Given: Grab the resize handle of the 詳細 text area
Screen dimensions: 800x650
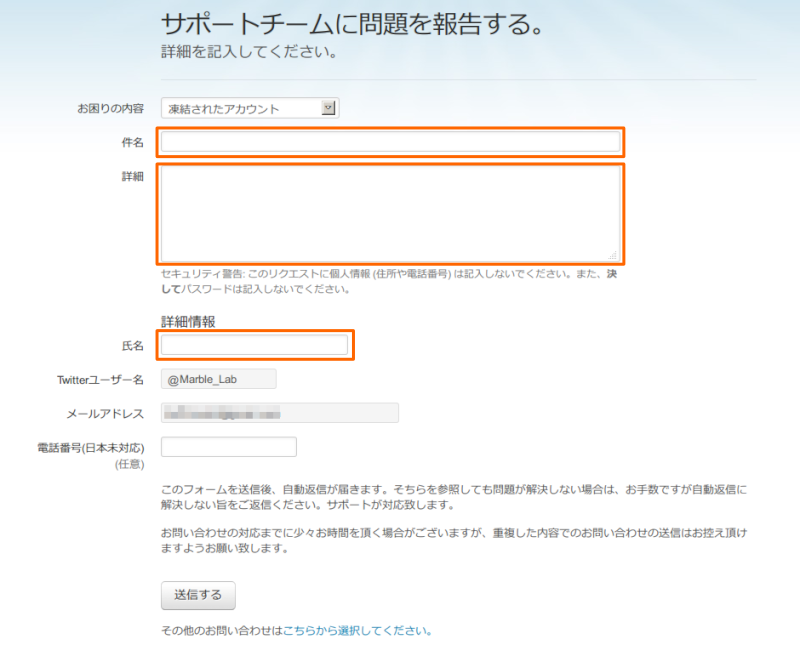Looking at the screenshot, I should click(613, 254).
